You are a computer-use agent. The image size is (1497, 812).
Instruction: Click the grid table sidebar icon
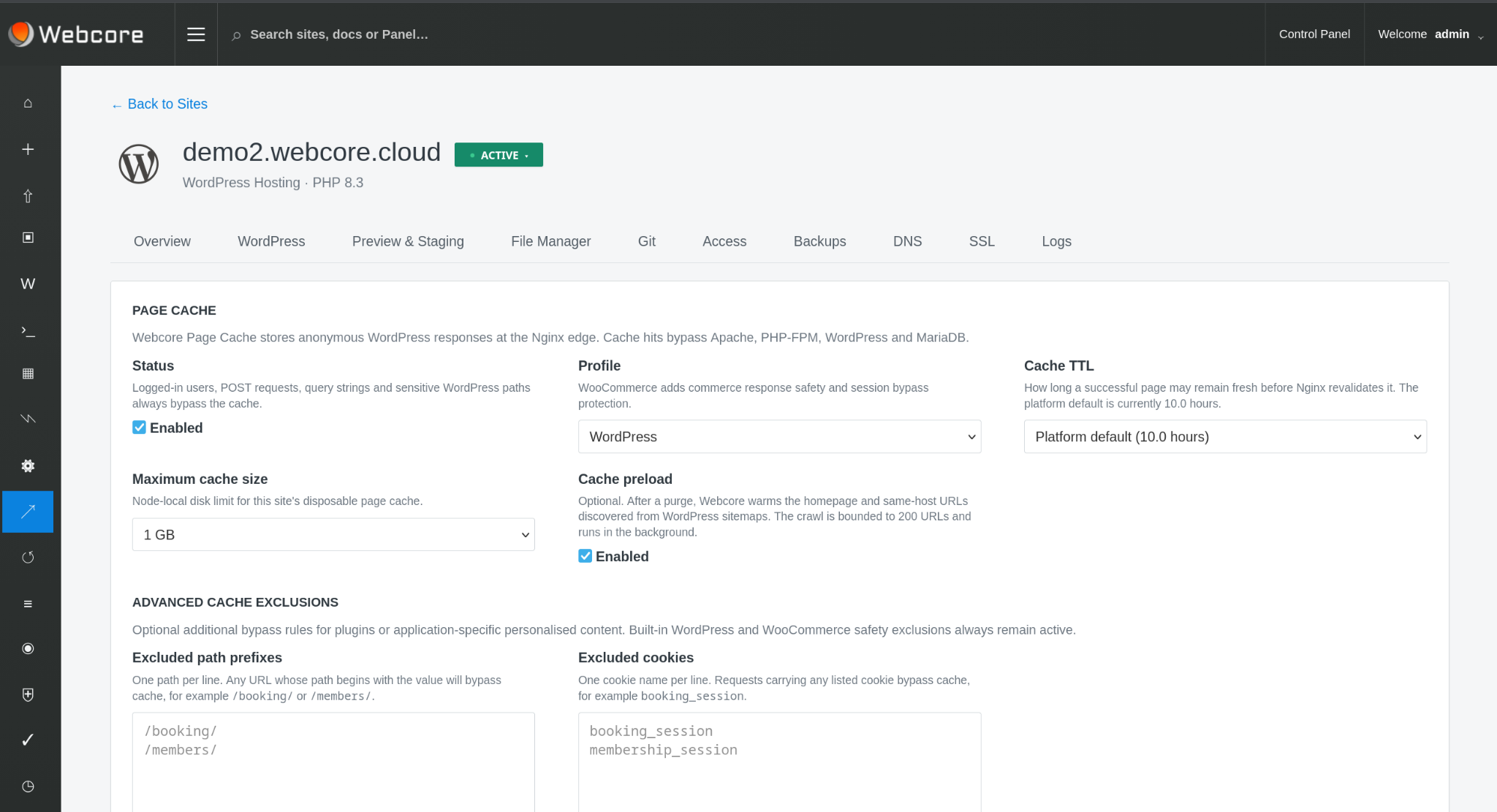pos(28,373)
